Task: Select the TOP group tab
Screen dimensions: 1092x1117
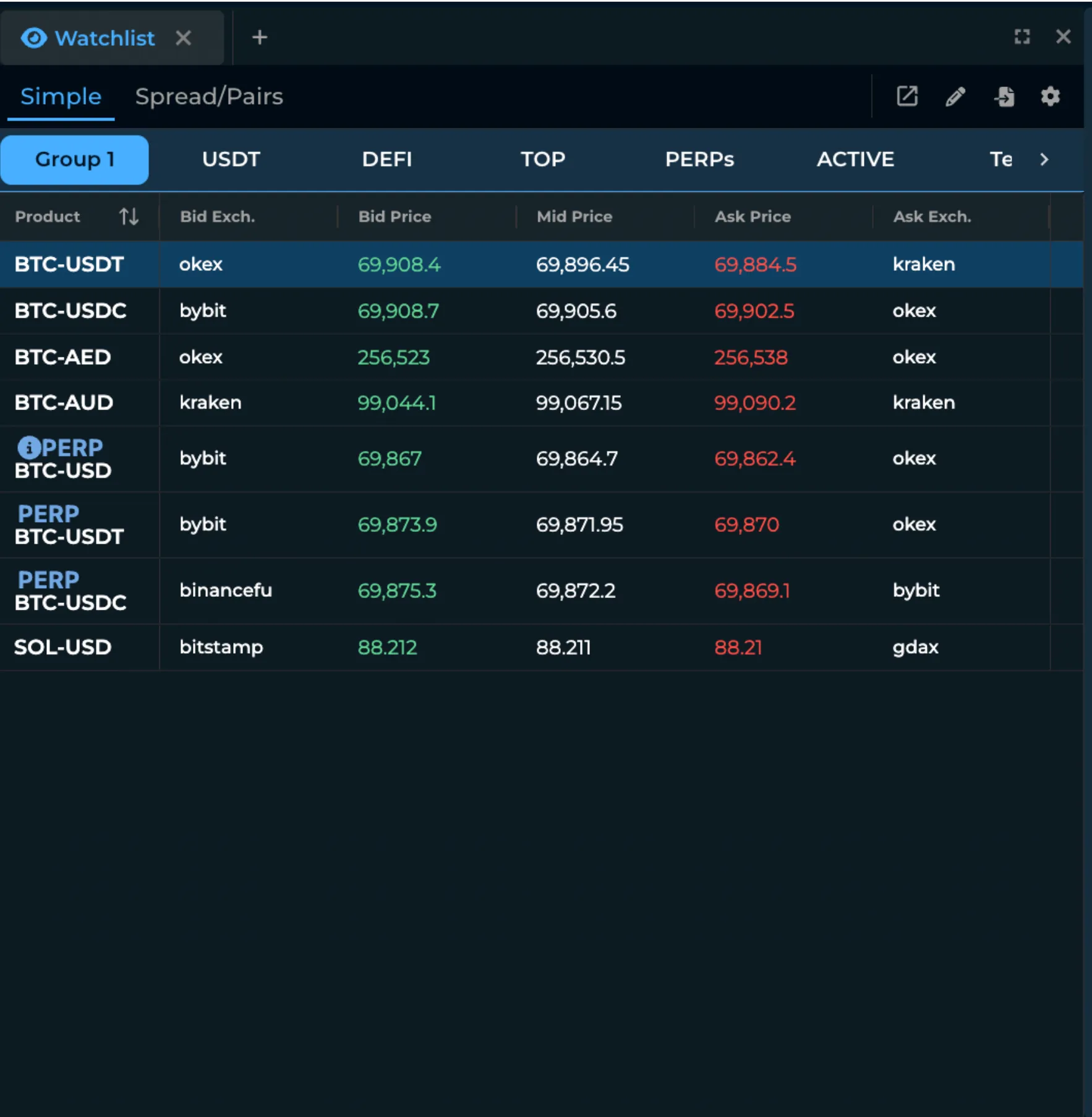Action: (543, 160)
